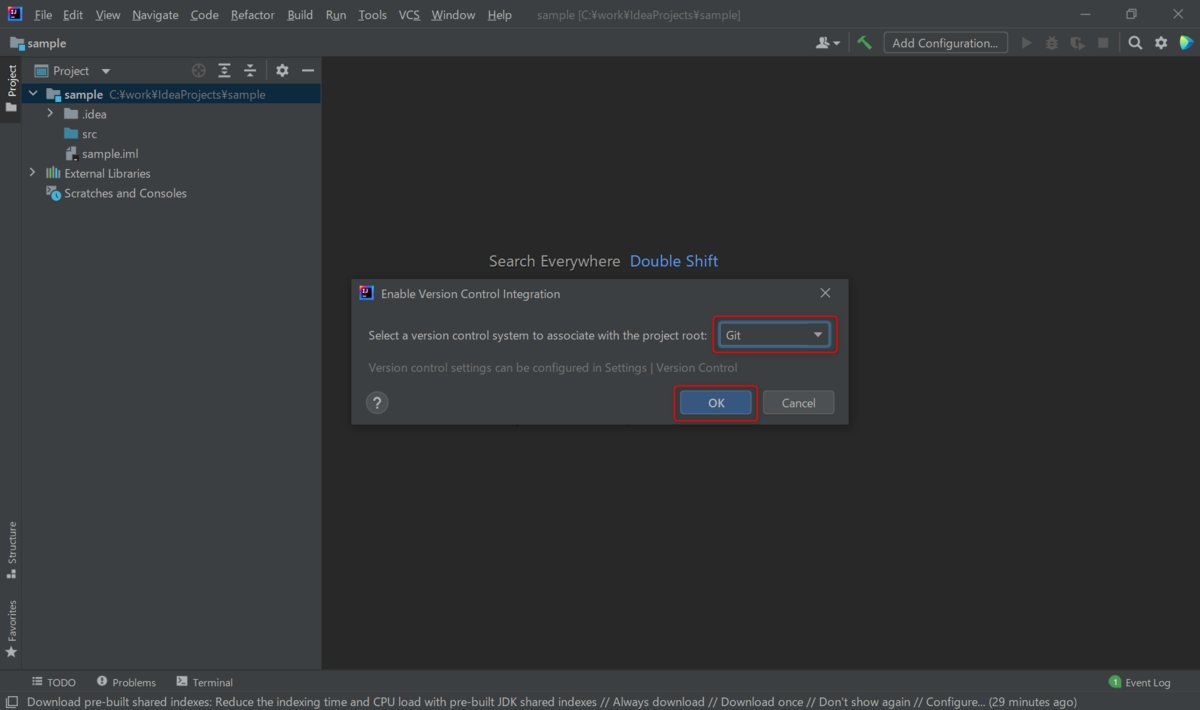Open the VCS menu
Viewport: 1200px width, 710px height.
(x=409, y=15)
